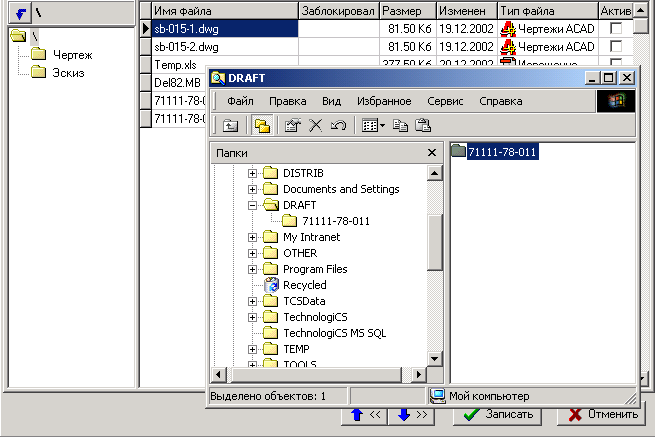
Task: Click the Delete X toolbar icon
Action: 315,125
